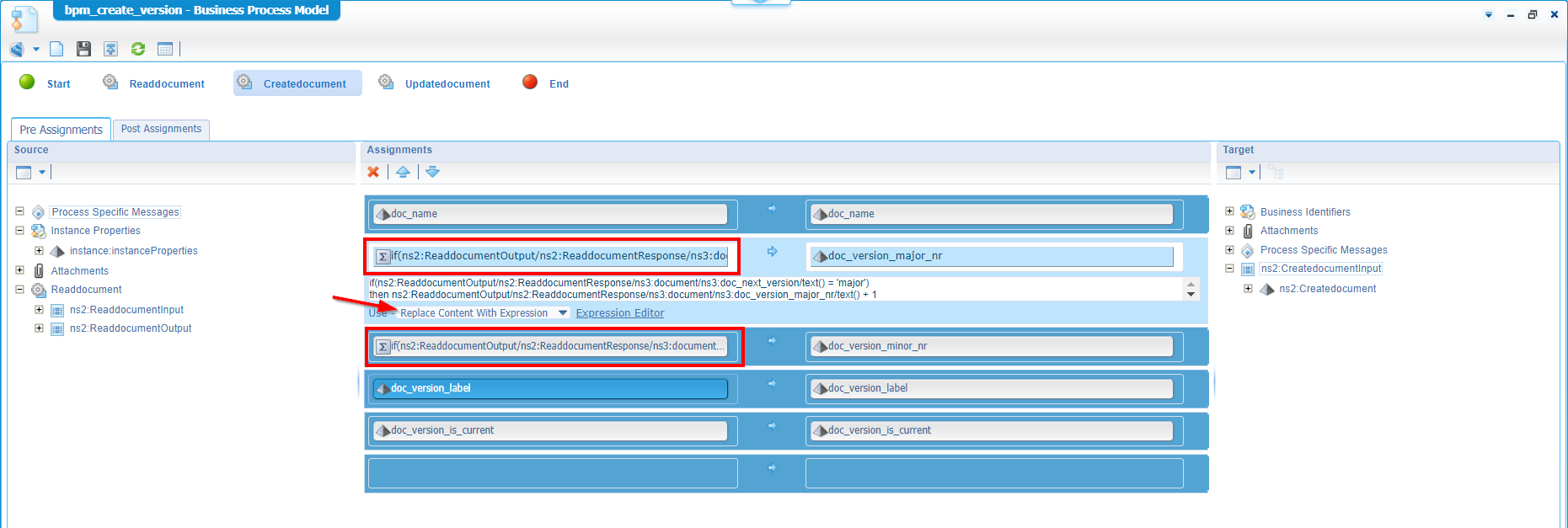Open the Pre Assignments tab
This screenshot has width=1568, height=528.
click(61, 130)
